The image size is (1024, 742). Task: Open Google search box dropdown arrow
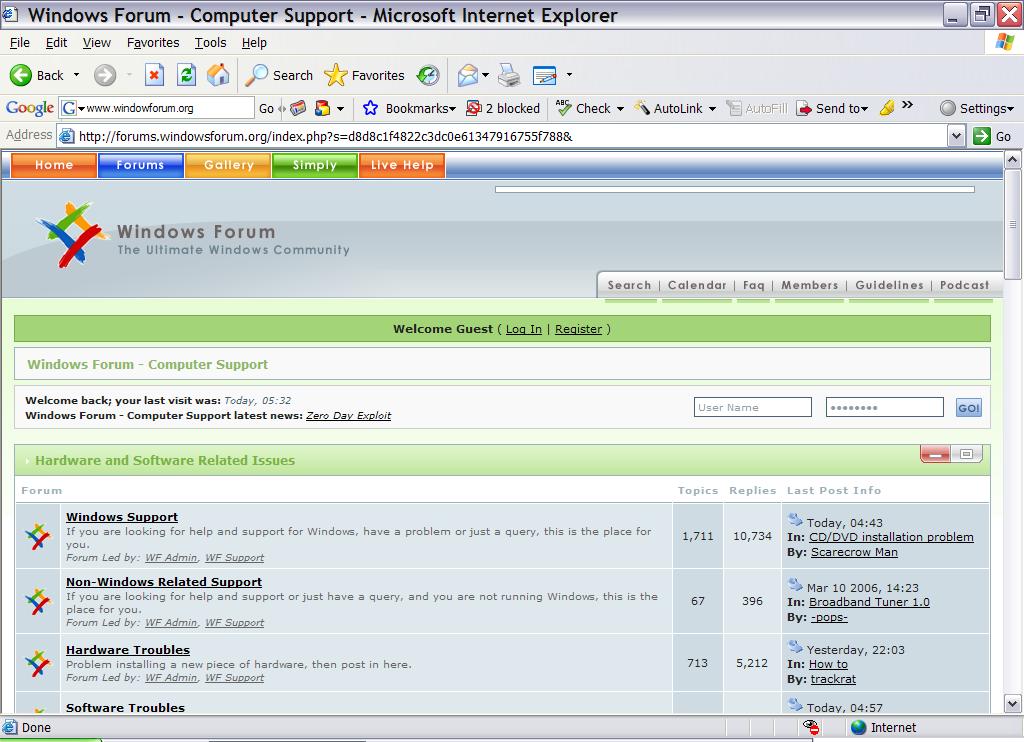click(82, 108)
